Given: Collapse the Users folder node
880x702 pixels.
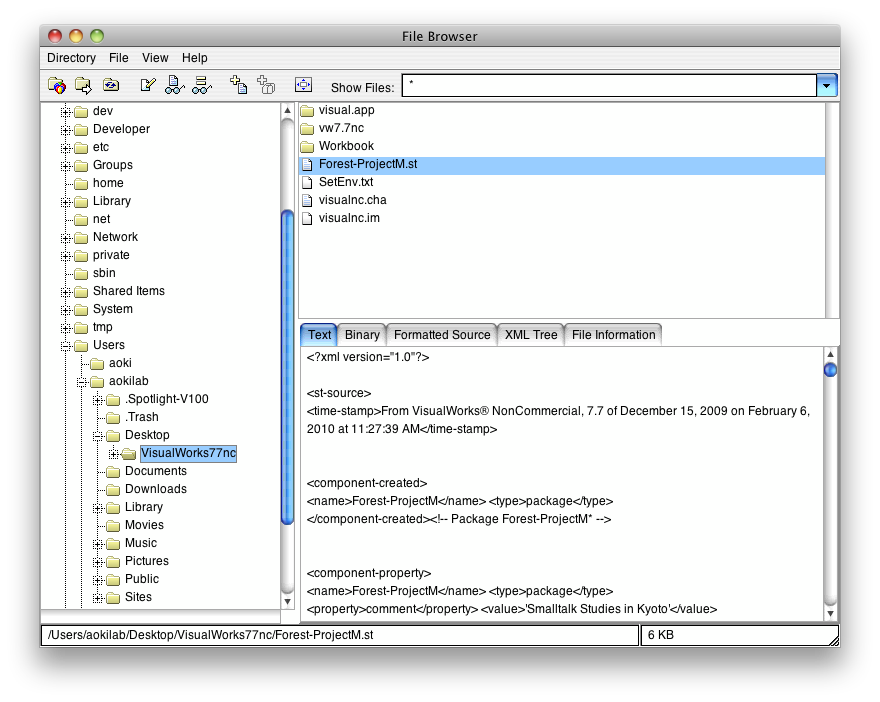Looking at the screenshot, I should 66,346.
